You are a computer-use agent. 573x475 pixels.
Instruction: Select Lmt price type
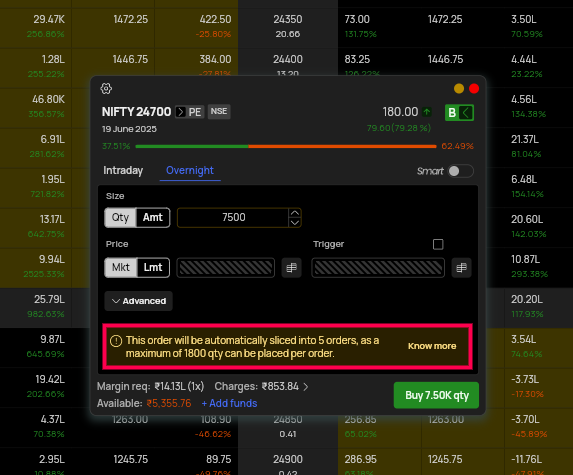[153, 267]
